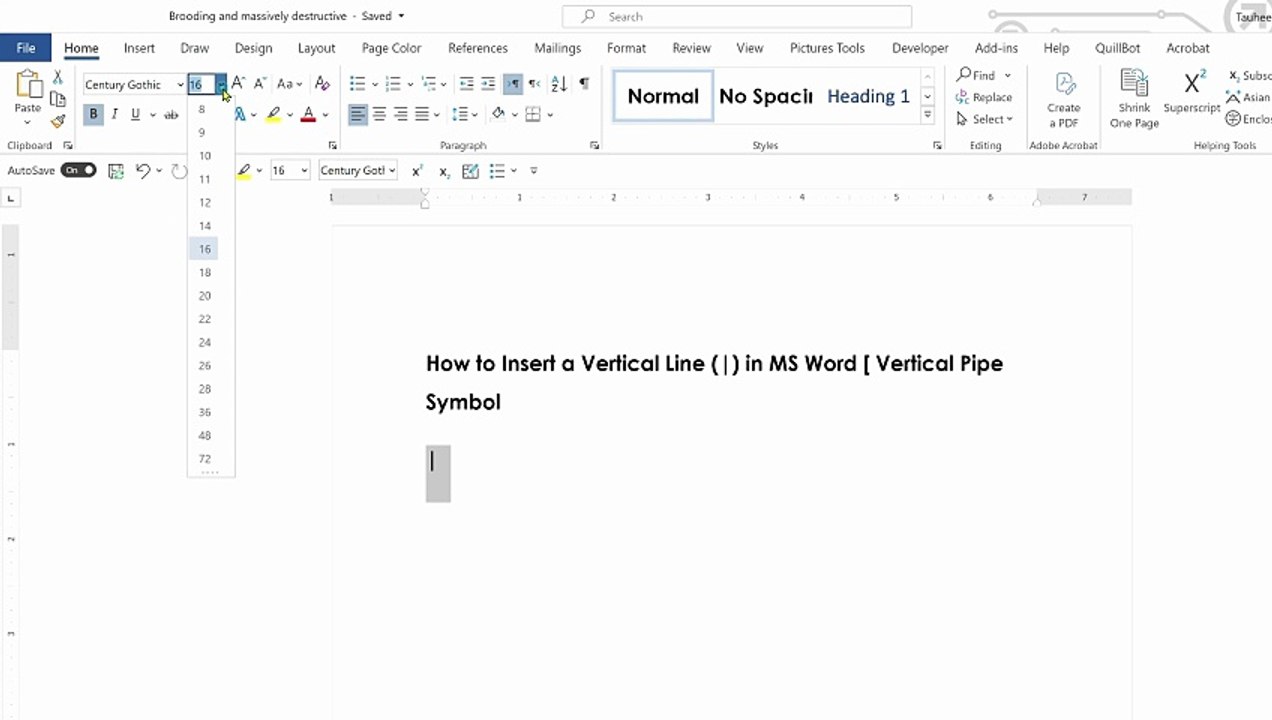Viewport: 1272px width, 720px height.
Task: Click the yellow Text Highlight Color button
Action: 273,115
